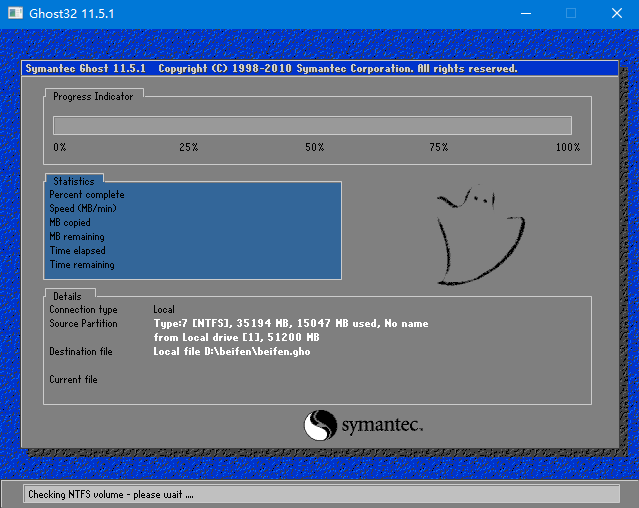Click the Local connection value
The image size is (639, 508).
(x=164, y=309)
